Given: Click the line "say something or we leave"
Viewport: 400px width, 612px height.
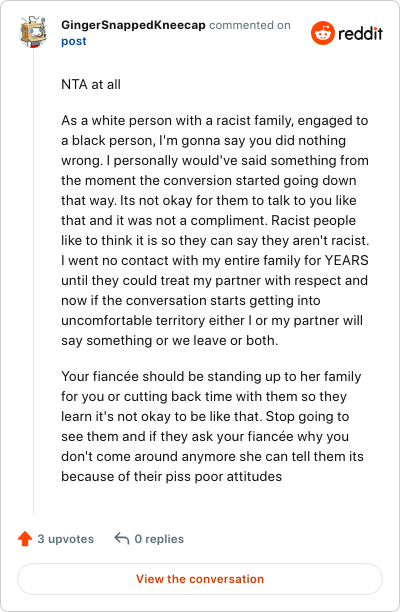Looking at the screenshot, I should (169, 340).
